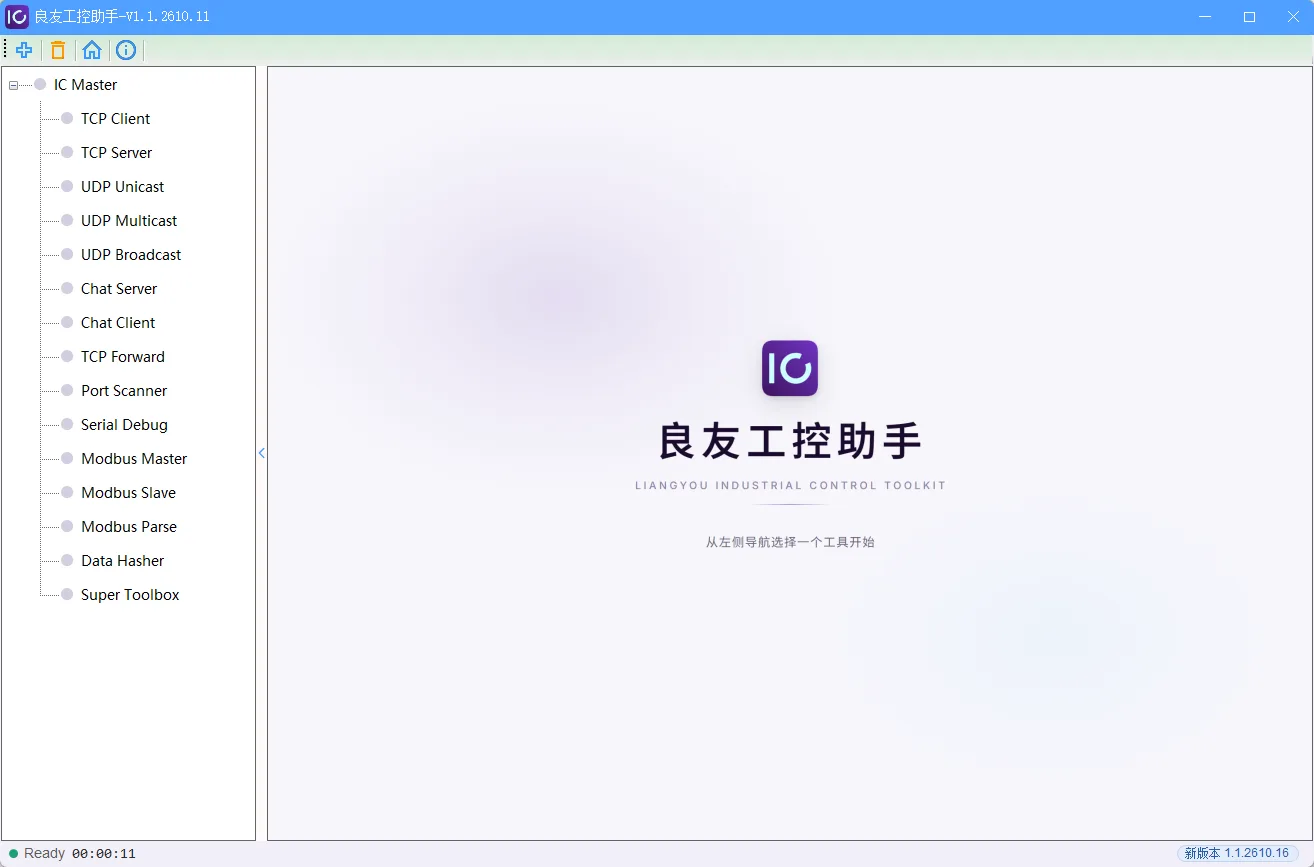Click the Ready status text
1314x867 pixels.
tap(44, 853)
